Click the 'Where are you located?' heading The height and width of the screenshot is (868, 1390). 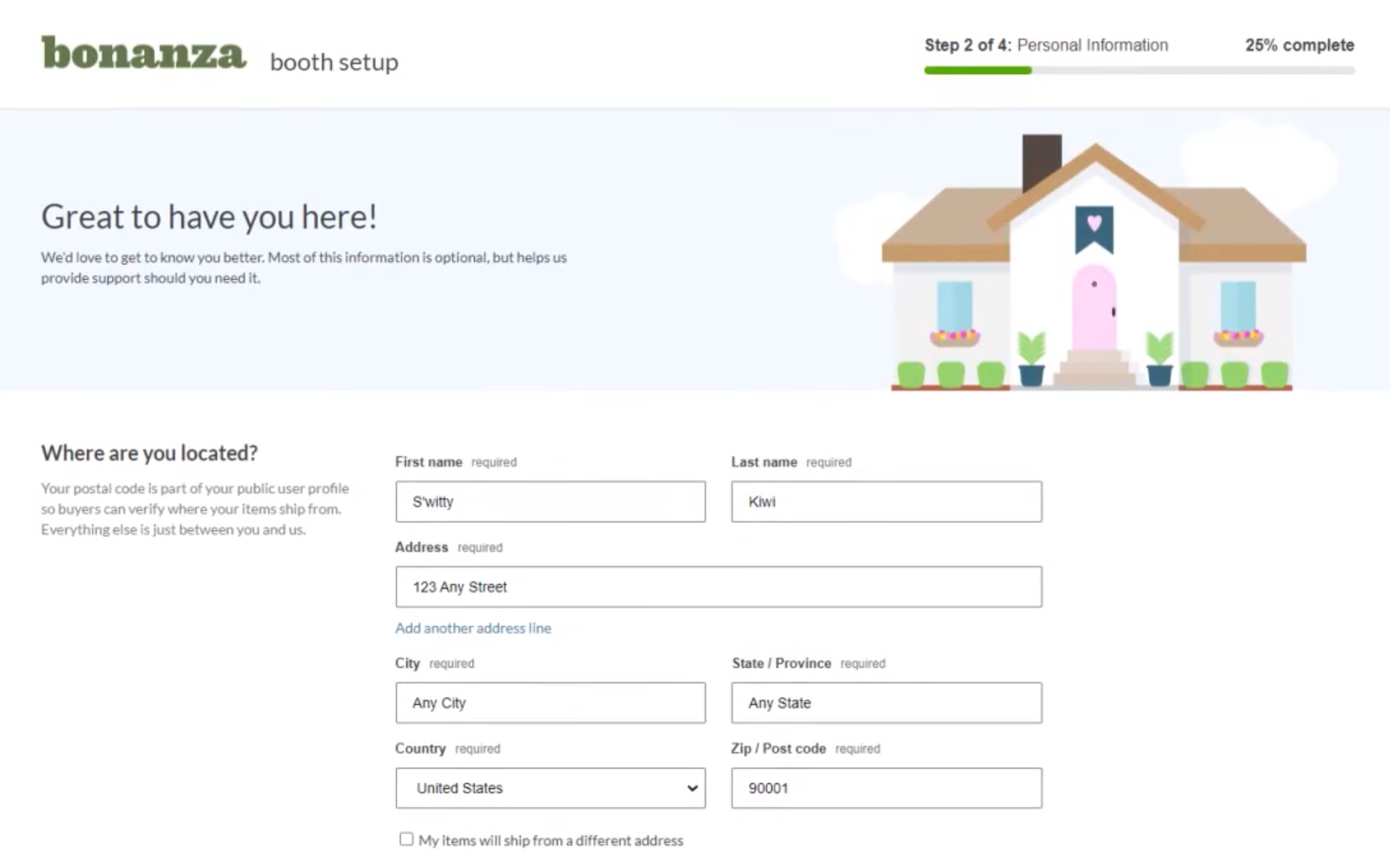pyautogui.click(x=149, y=453)
